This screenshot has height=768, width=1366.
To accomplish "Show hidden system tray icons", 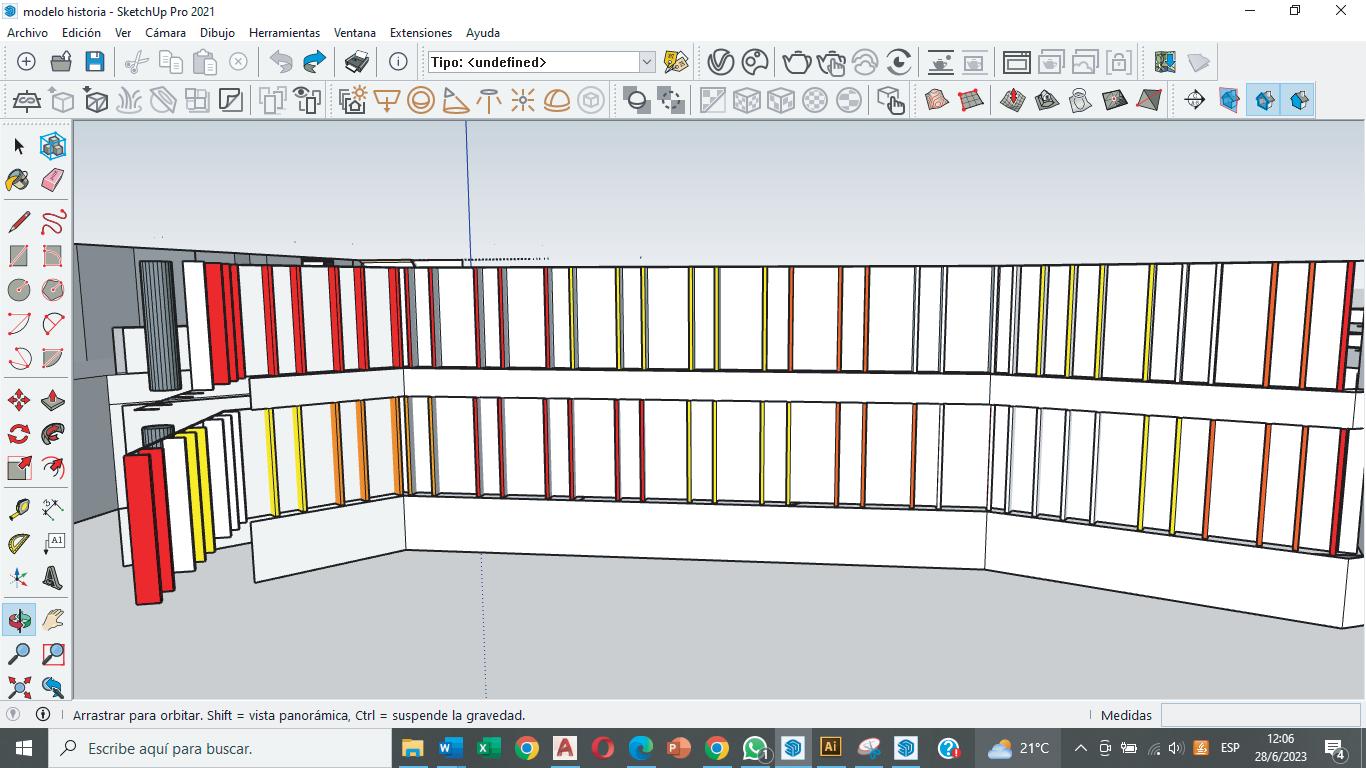I will pyautogui.click(x=1080, y=748).
